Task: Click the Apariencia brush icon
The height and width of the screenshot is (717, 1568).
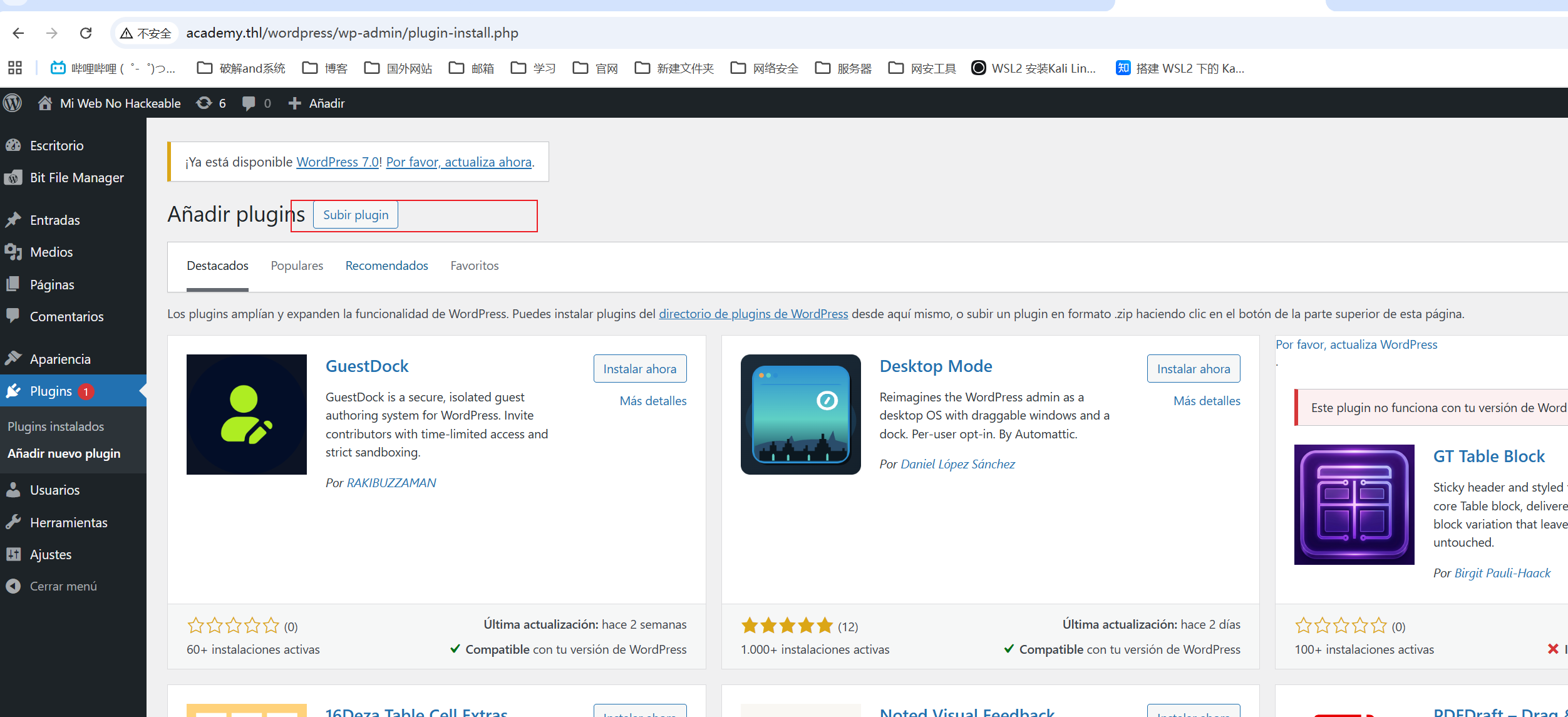Action: point(13,358)
